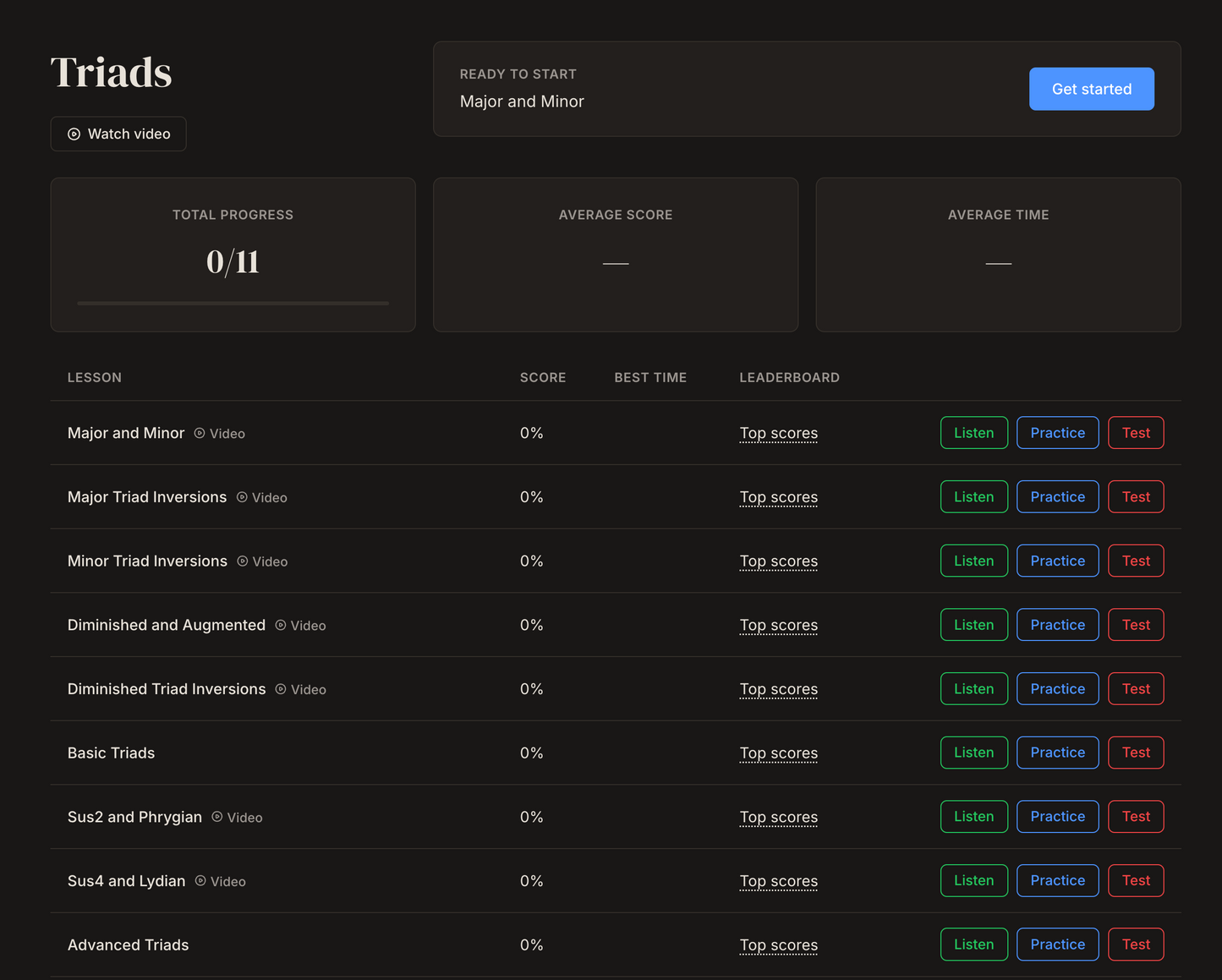This screenshot has height=980, width=1222.
Task: Play Diminished Triad Inversions video icon
Action: pos(281,689)
